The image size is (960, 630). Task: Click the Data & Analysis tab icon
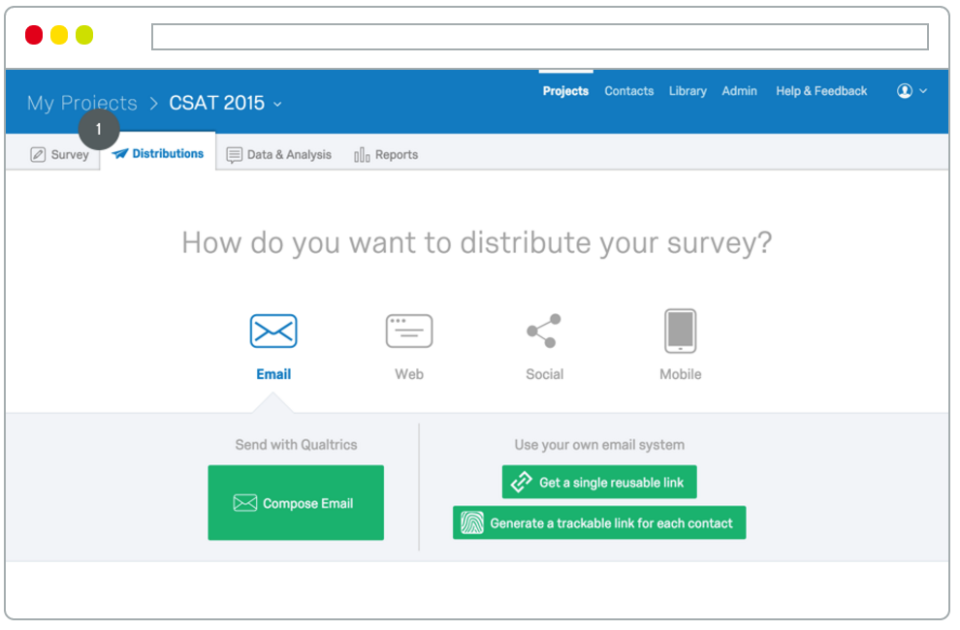click(234, 155)
